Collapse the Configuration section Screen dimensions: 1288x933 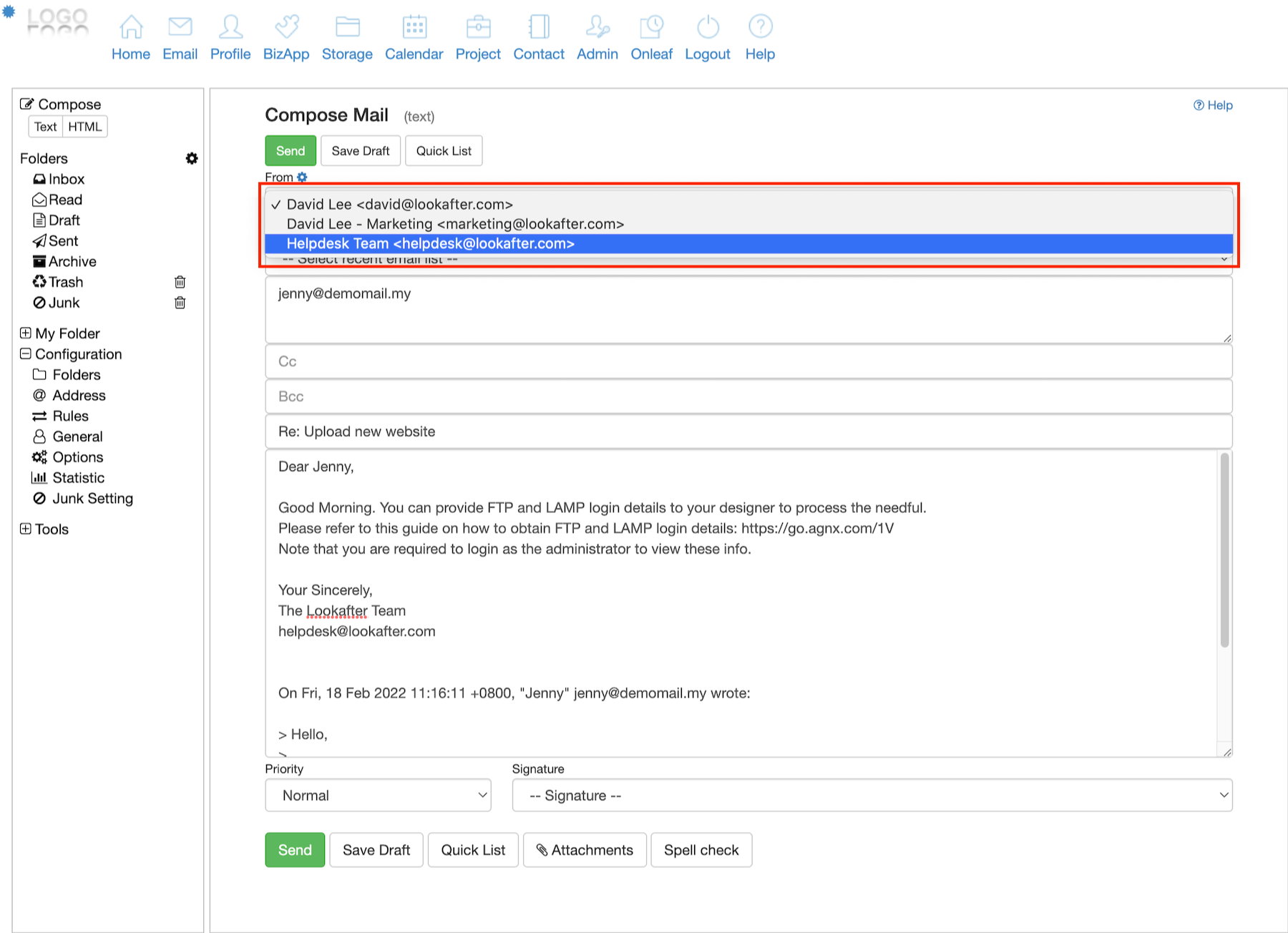(x=26, y=354)
